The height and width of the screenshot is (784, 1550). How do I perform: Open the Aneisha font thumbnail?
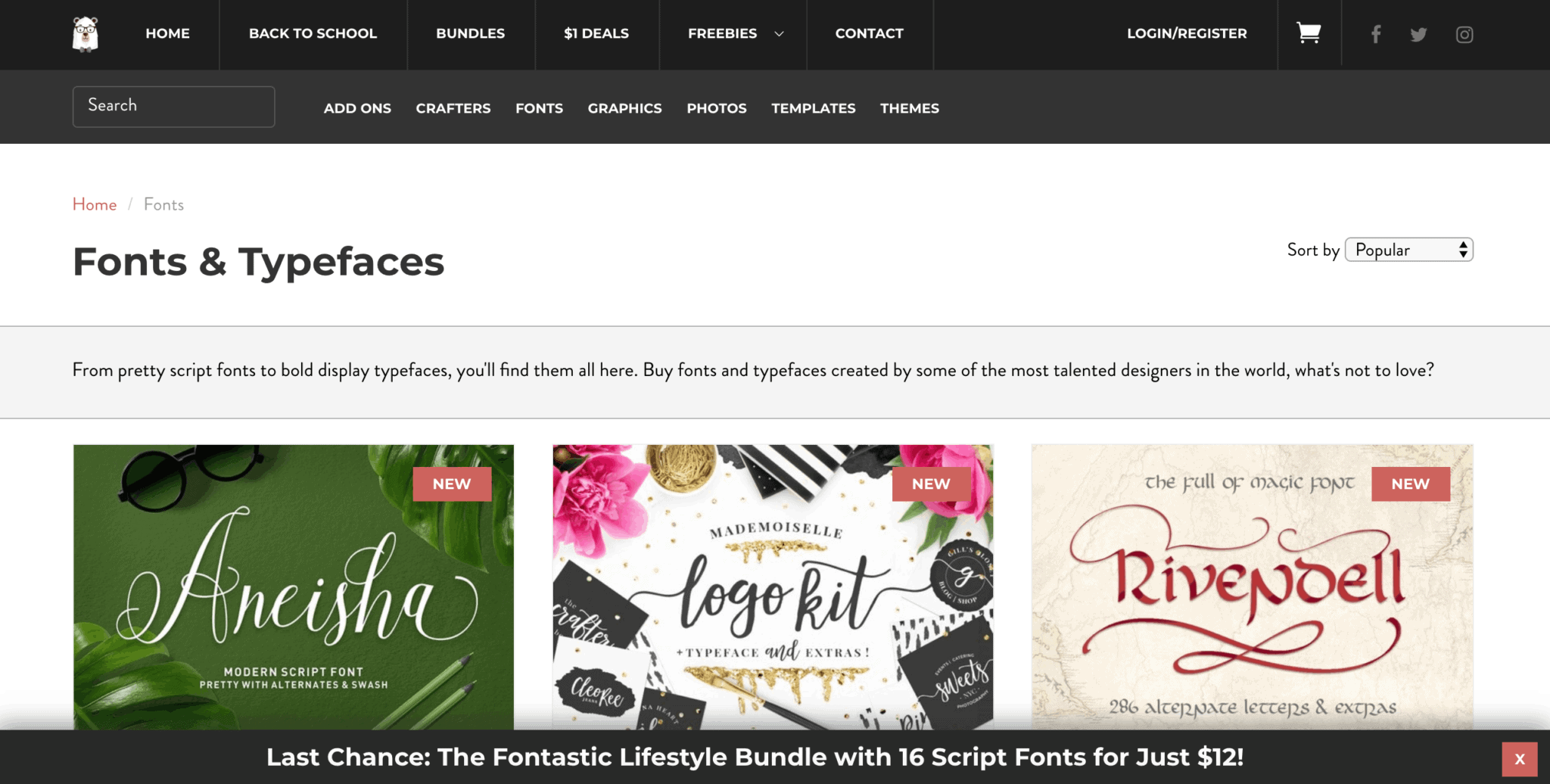(x=294, y=587)
